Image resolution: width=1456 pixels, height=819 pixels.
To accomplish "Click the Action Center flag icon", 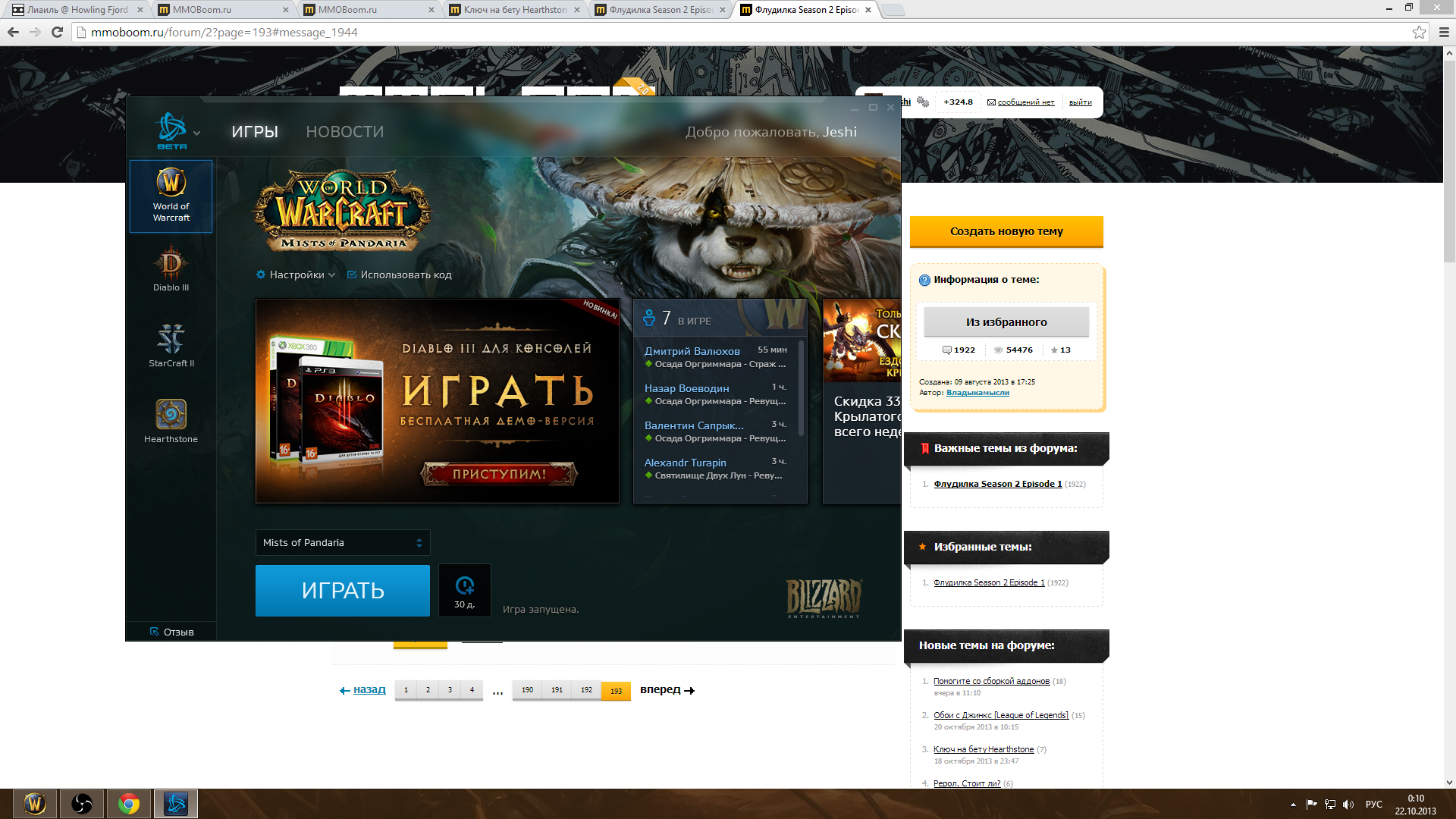I will (1311, 805).
